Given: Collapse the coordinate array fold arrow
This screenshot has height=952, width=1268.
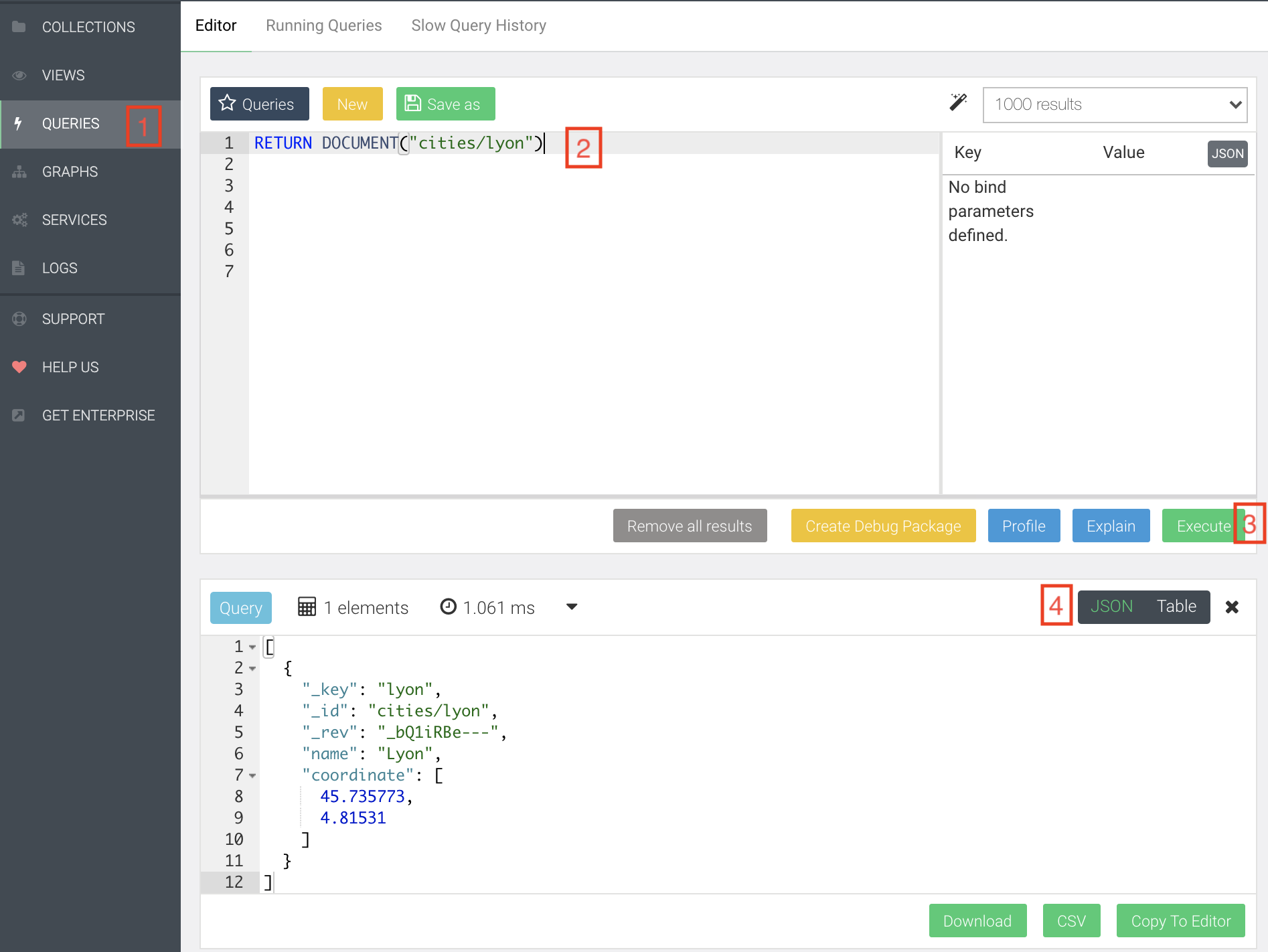Looking at the screenshot, I should 252,776.
